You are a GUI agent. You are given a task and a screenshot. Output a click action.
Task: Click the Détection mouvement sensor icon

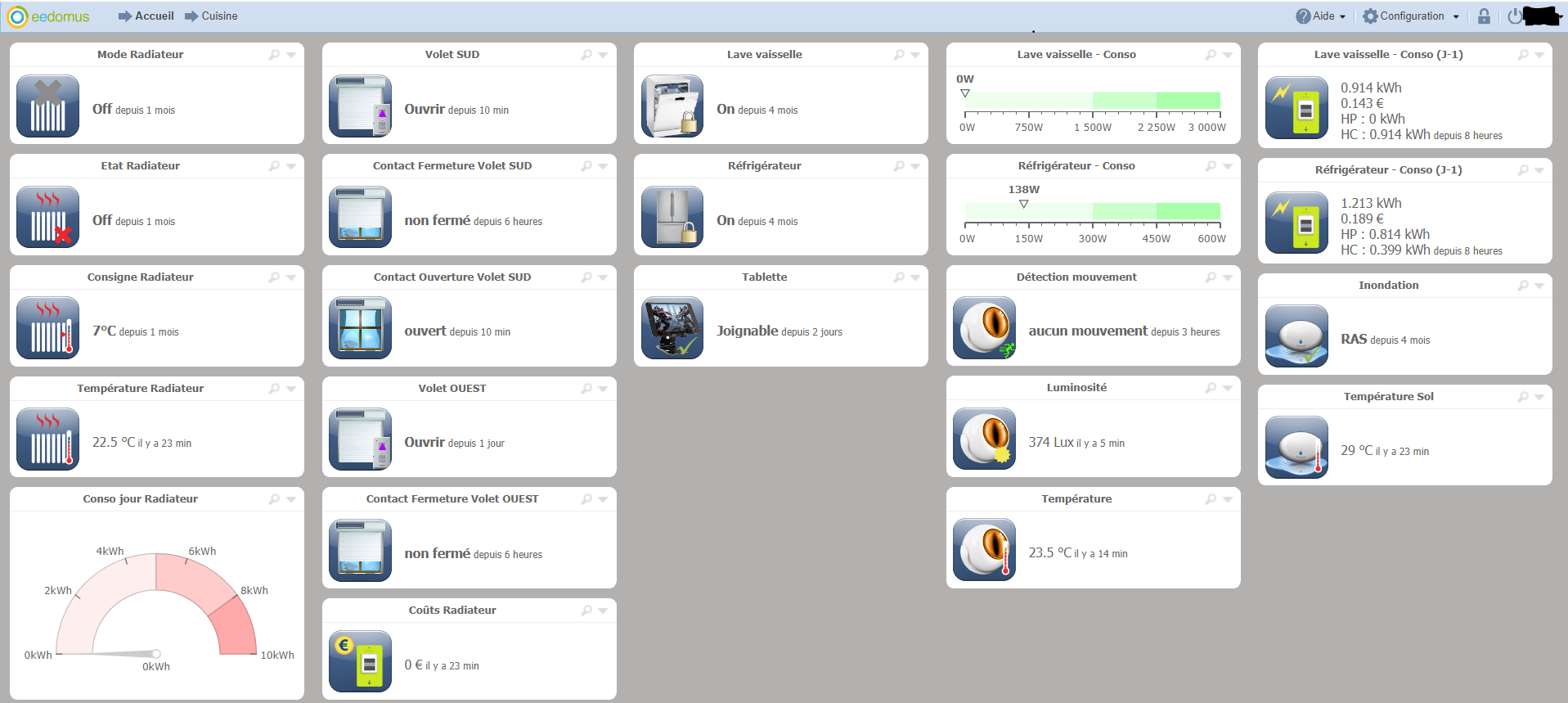tap(984, 328)
